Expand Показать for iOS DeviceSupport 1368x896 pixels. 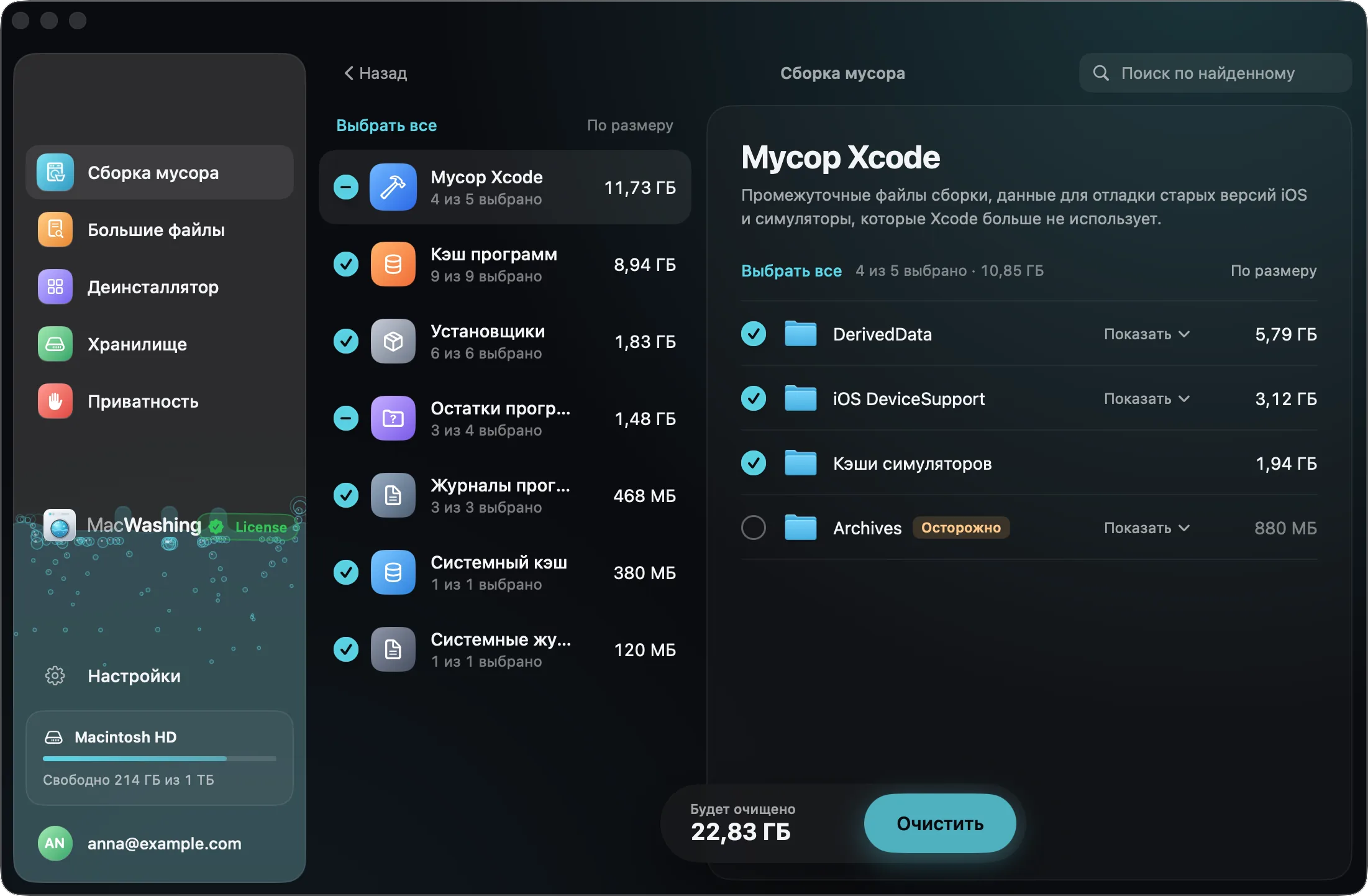pos(1147,399)
